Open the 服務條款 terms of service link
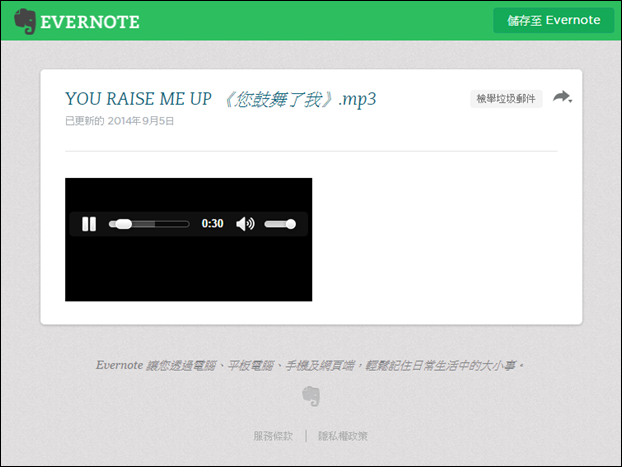Image resolution: width=622 pixels, height=467 pixels. 273,436
